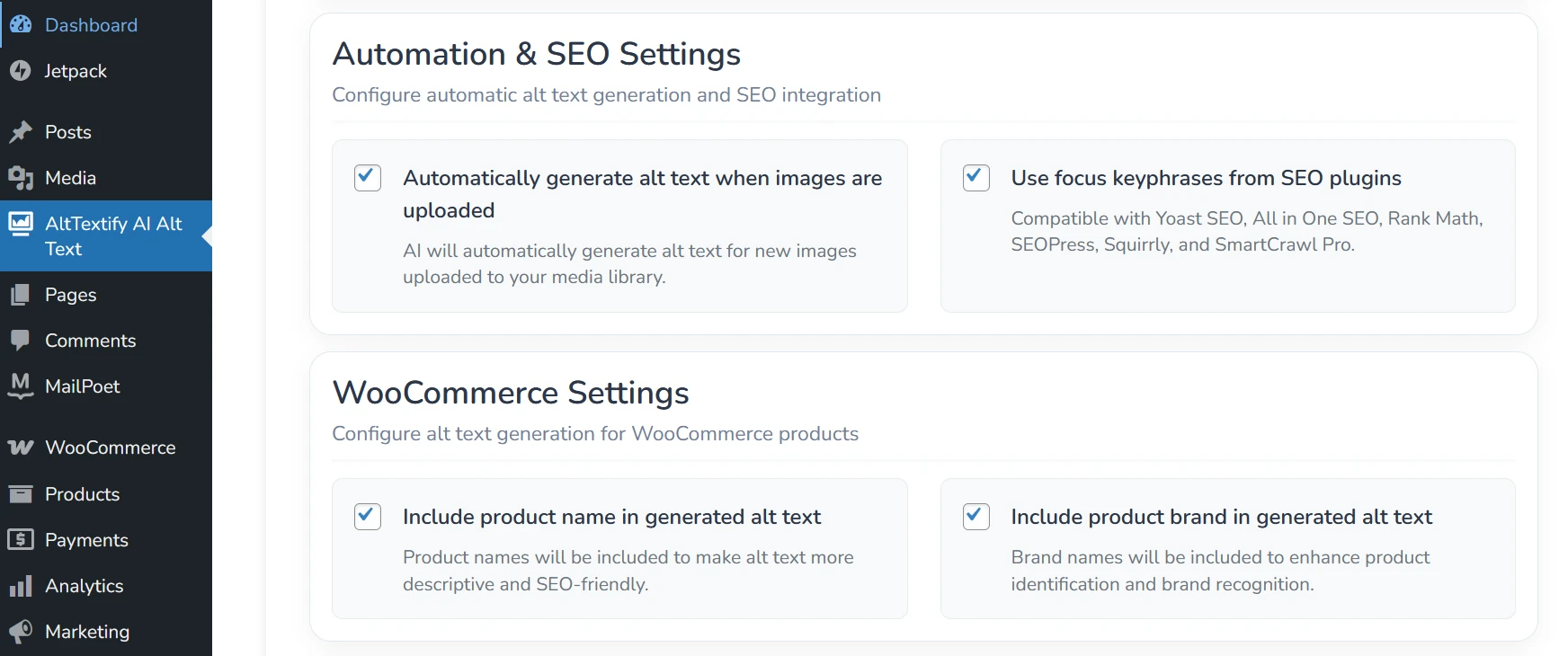Viewport: 1568px width, 656px height.
Task: Open Marketing menu label
Action: pos(87,632)
